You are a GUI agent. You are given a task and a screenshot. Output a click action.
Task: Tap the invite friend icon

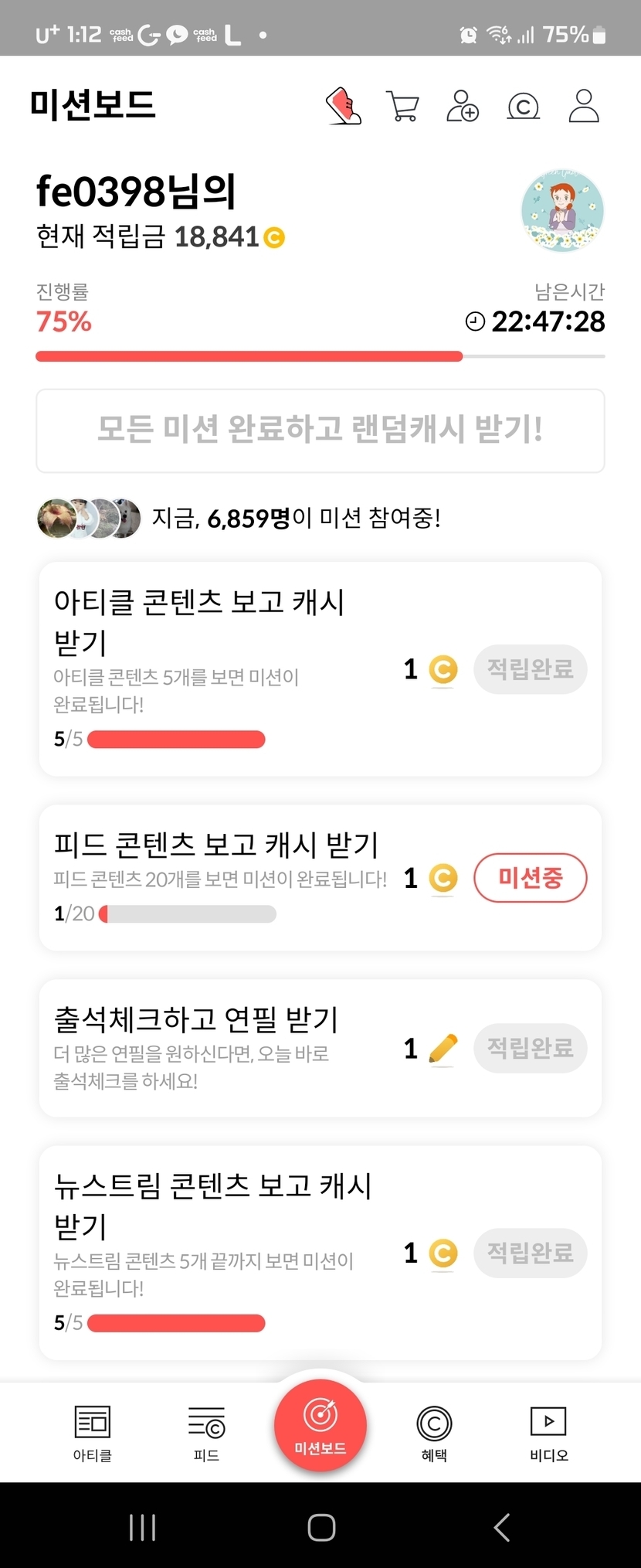pyautogui.click(x=463, y=106)
